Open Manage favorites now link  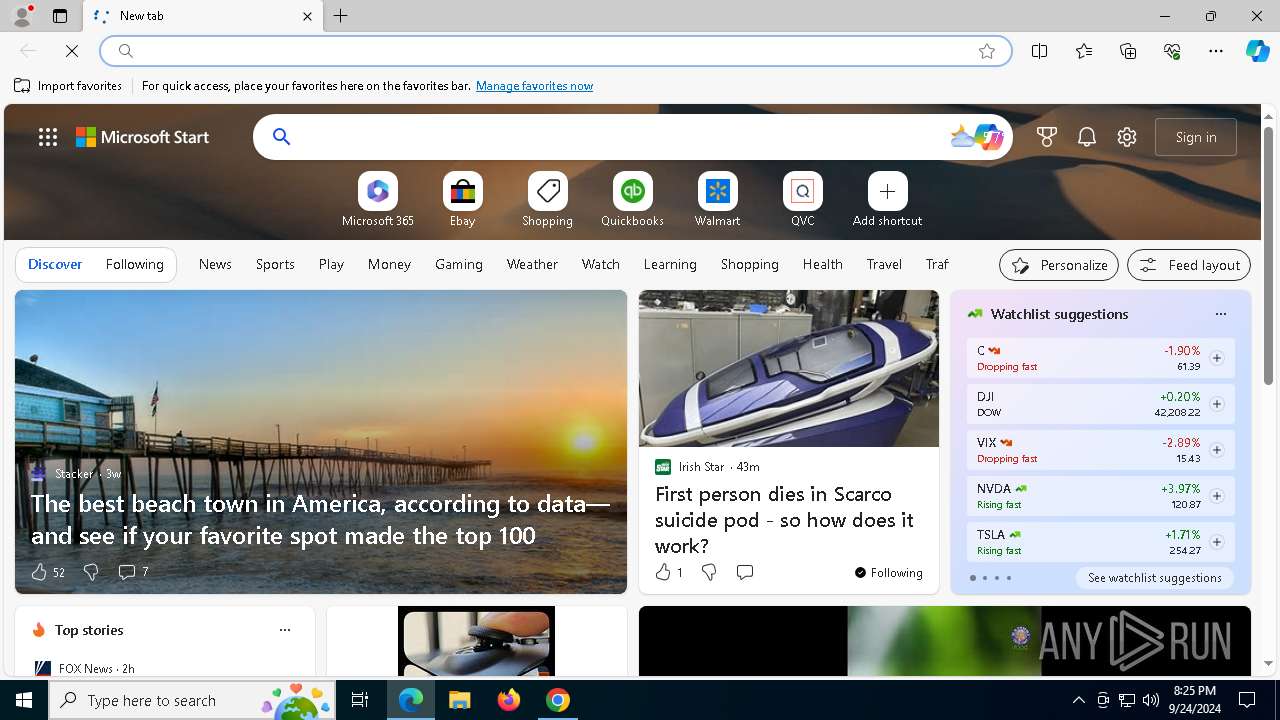click(534, 86)
